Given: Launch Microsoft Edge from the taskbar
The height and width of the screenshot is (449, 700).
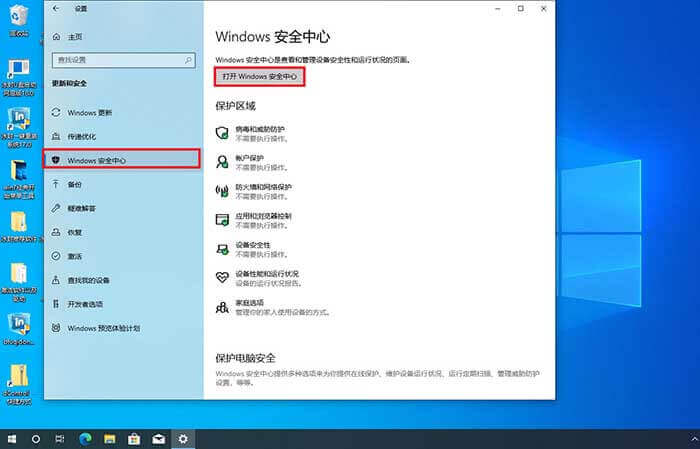Looking at the screenshot, I should (84, 438).
